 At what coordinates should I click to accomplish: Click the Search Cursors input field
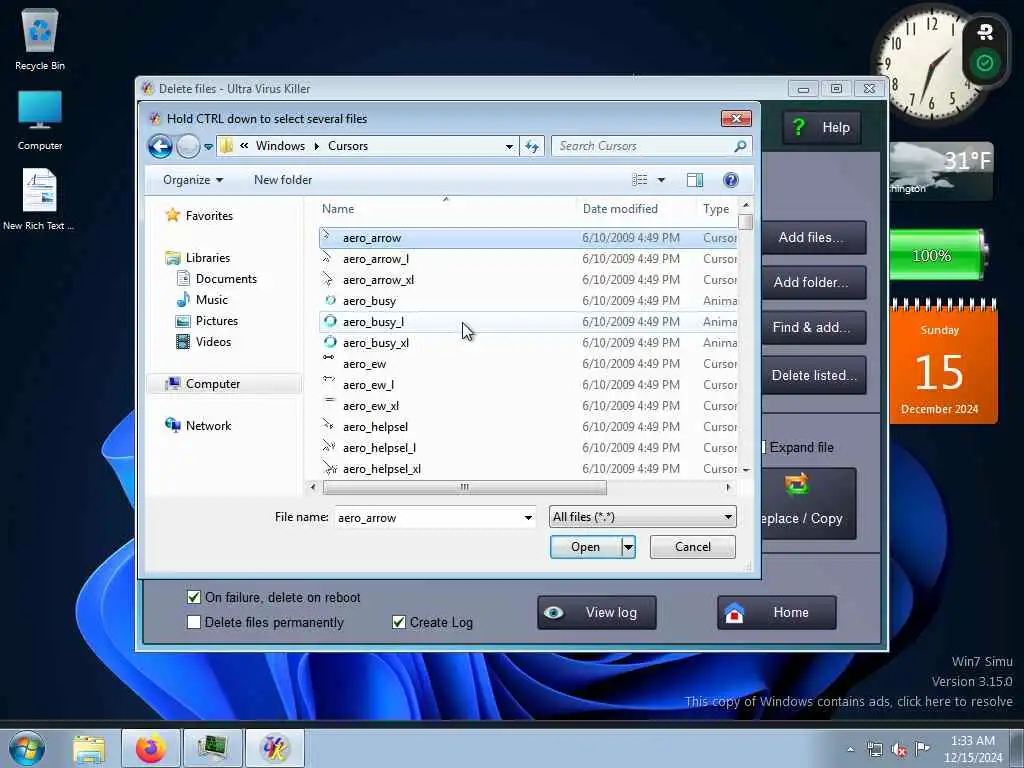pos(643,146)
